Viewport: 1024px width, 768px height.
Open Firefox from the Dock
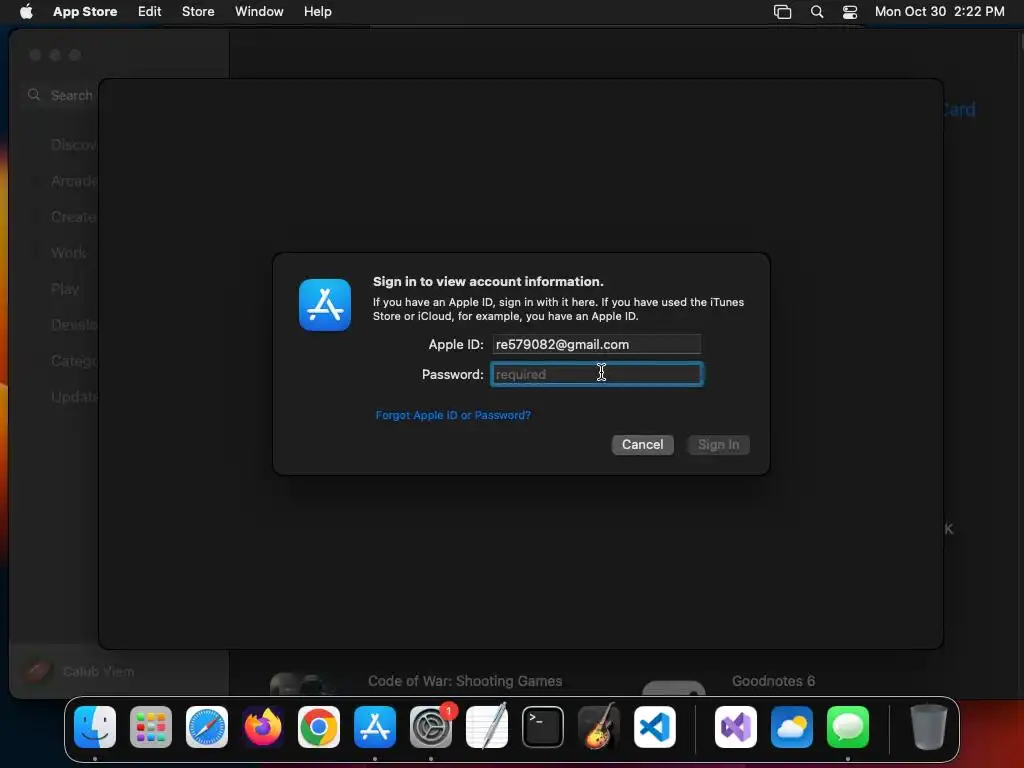263,727
